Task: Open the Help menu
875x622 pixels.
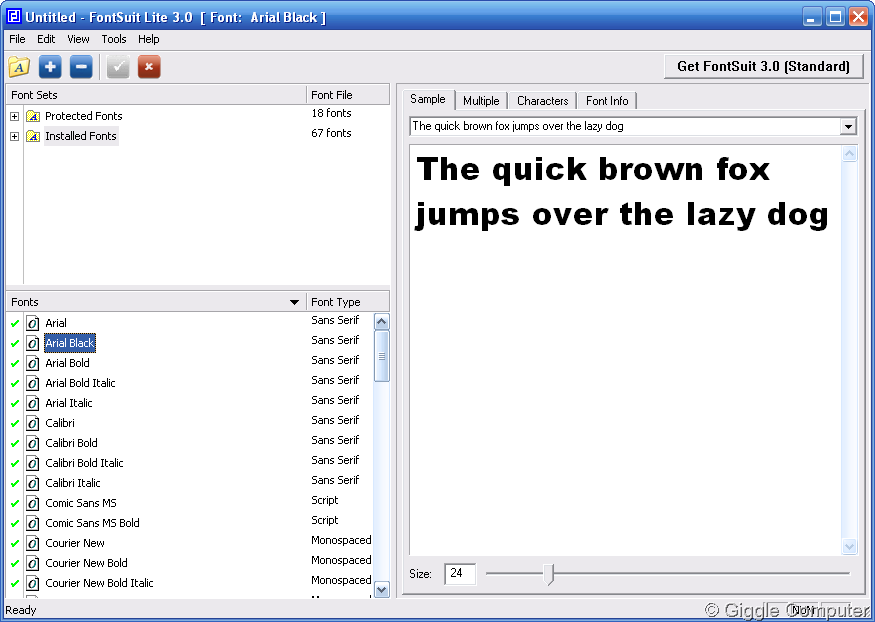Action: pos(149,39)
